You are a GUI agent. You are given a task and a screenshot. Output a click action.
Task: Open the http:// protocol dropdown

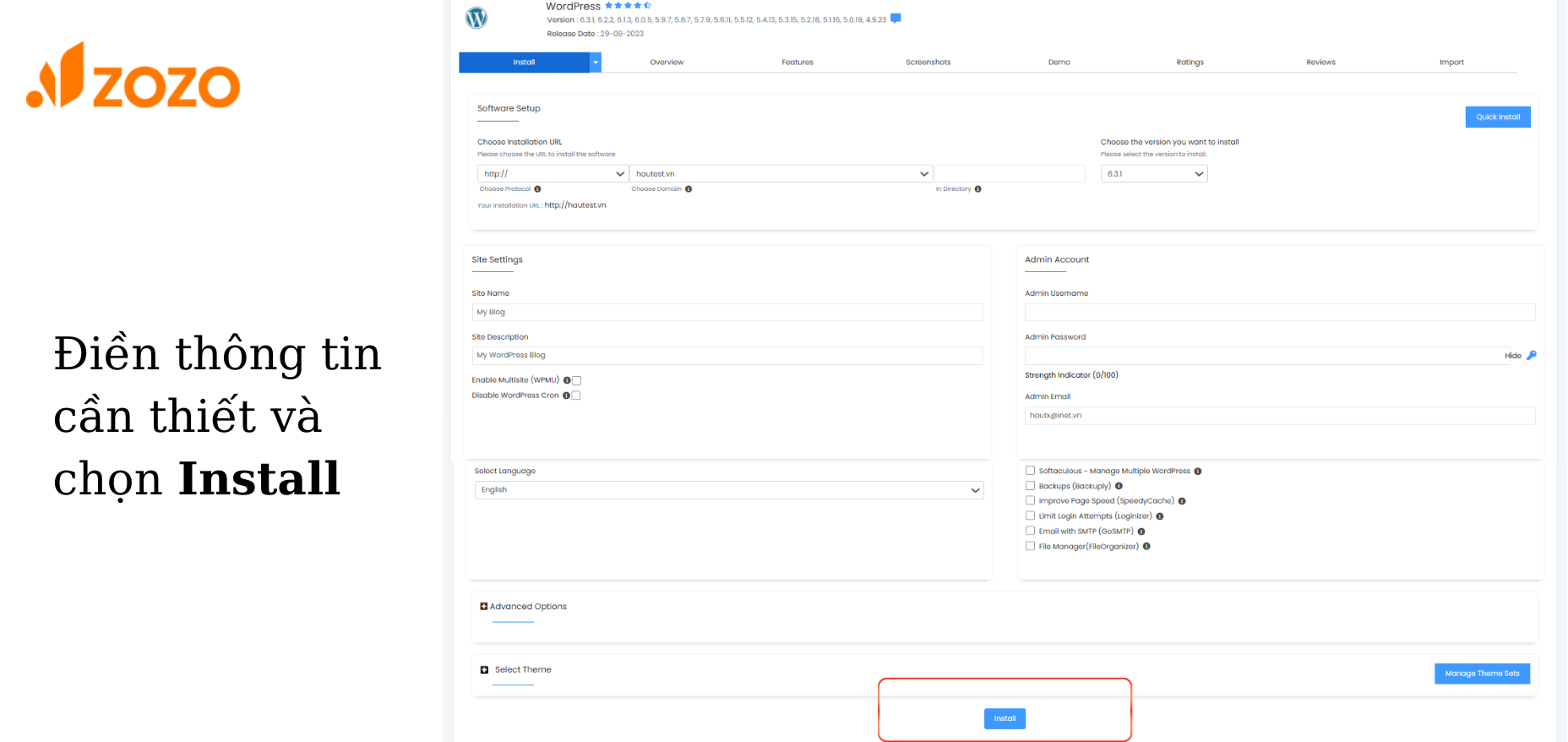[553, 173]
